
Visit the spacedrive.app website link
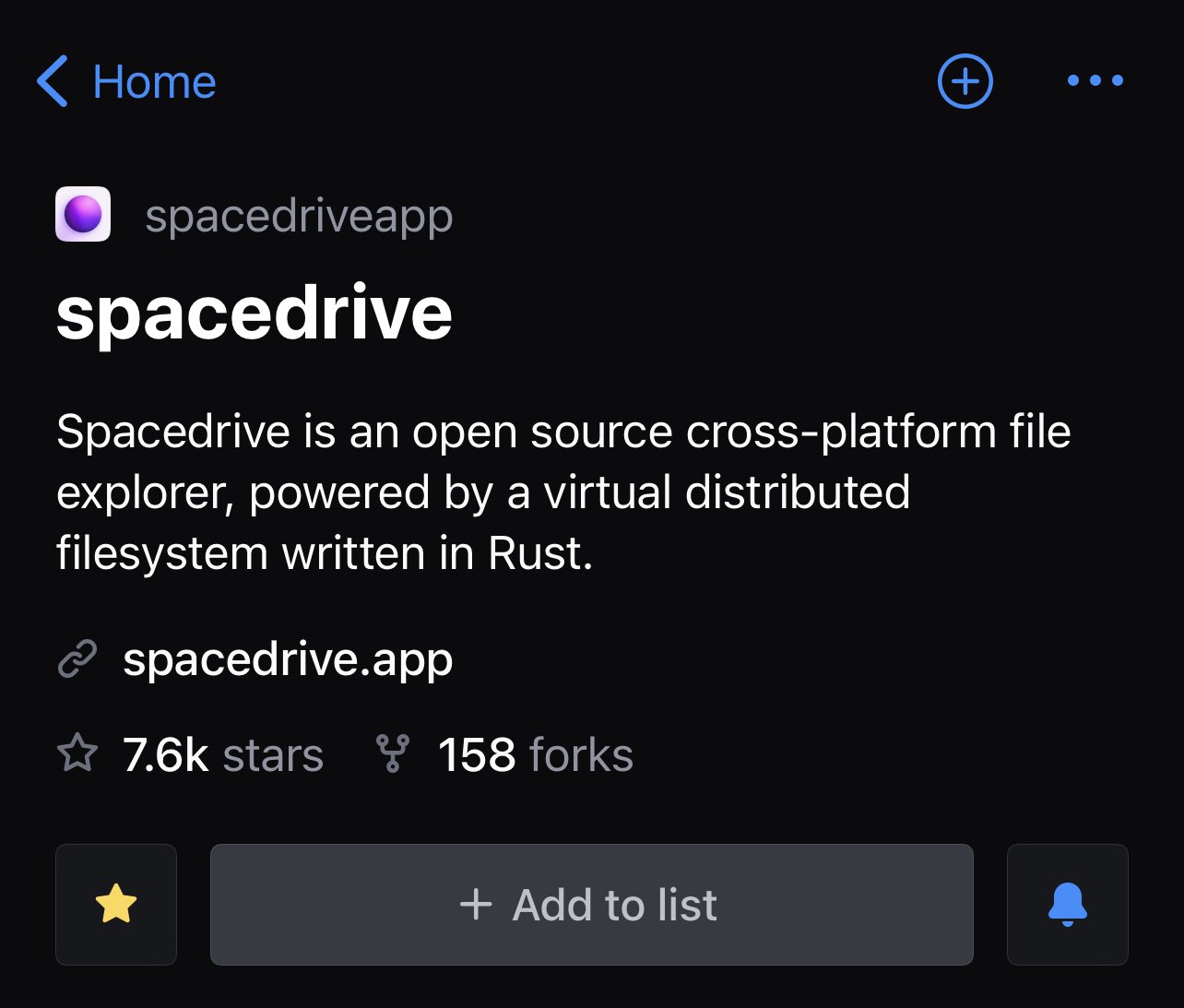[x=289, y=660]
